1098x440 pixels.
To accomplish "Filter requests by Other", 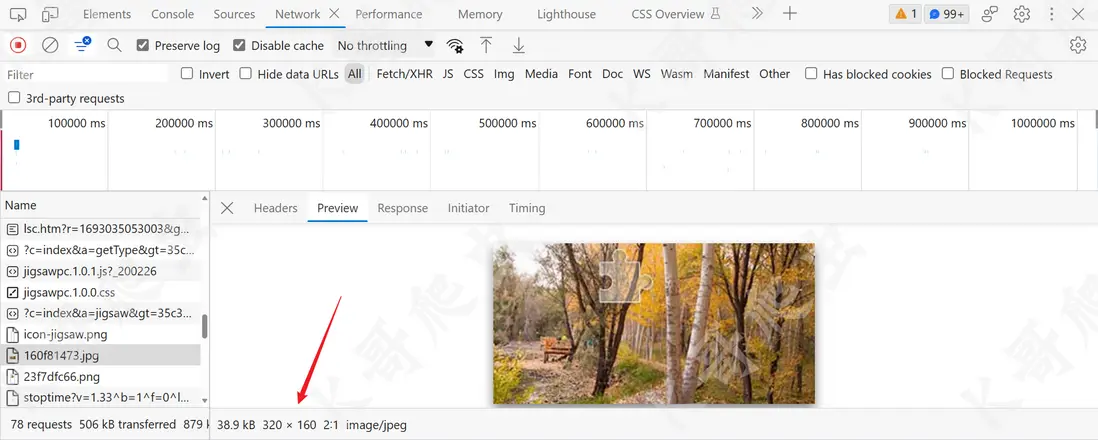I will [x=774, y=74].
